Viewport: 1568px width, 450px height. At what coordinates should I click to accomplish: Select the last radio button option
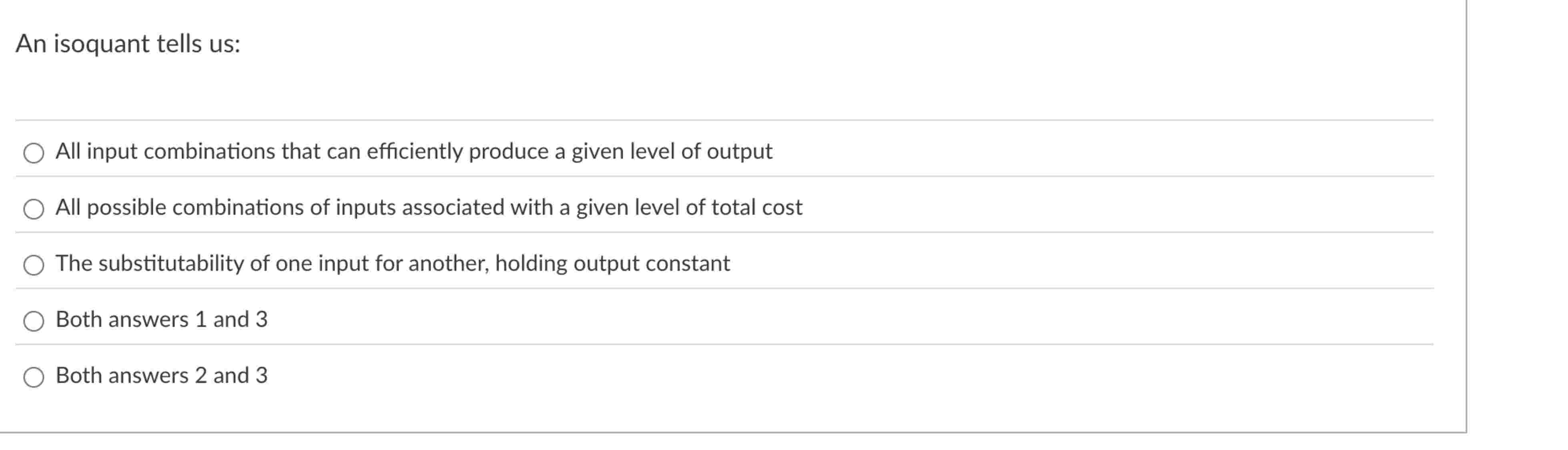[34, 376]
